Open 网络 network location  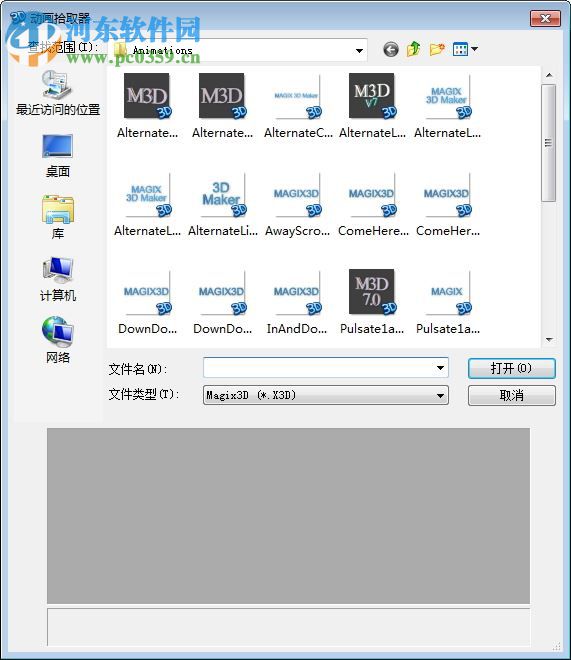click(58, 340)
